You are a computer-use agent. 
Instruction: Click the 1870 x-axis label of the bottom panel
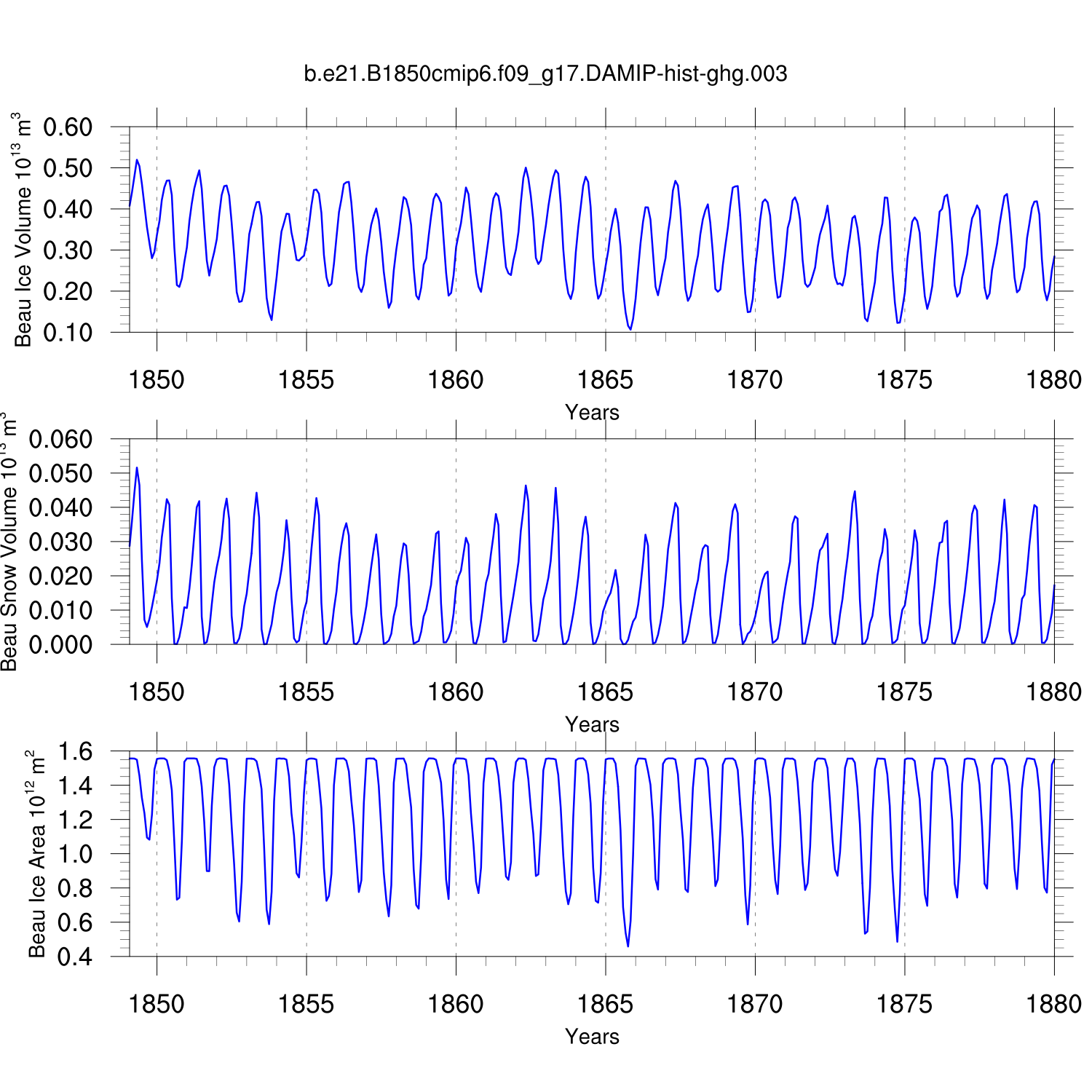click(755, 1004)
